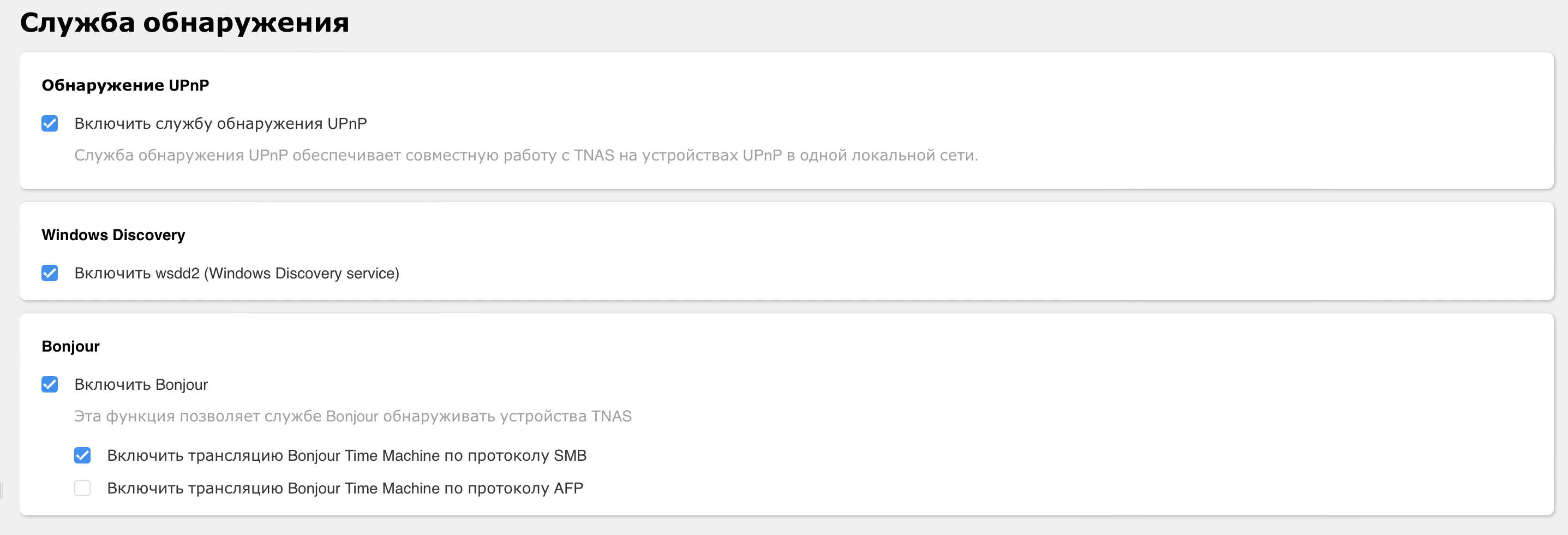Click the label text Включить wsdd2 (Windows Discovery service)
Viewport: 1568px width, 535px height.
237,273
